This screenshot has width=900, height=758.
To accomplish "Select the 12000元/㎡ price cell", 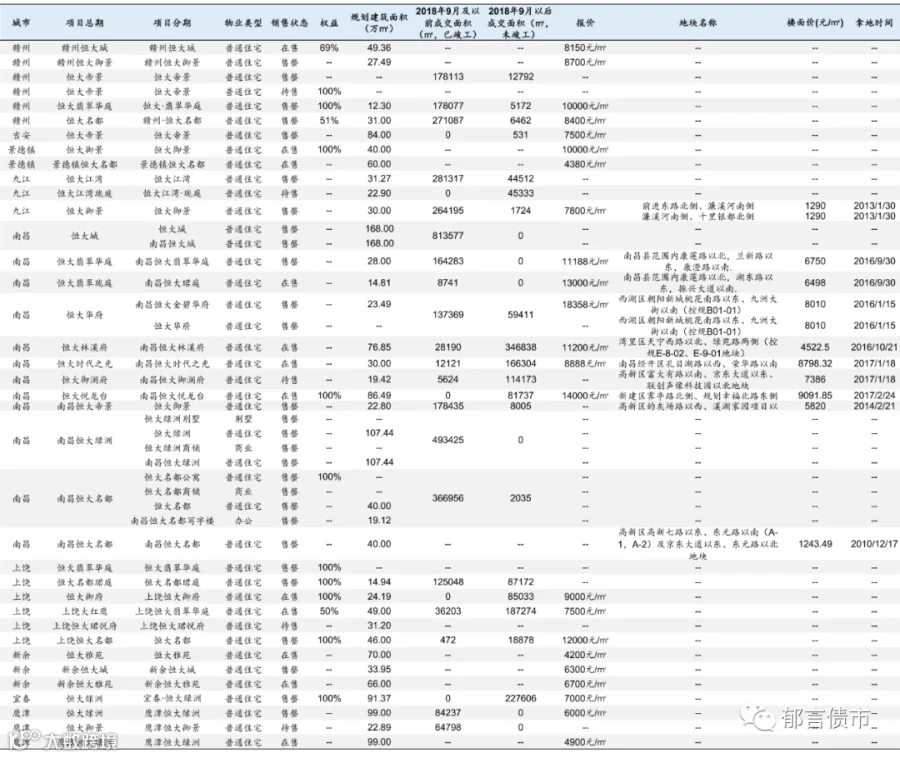I will coord(585,640).
